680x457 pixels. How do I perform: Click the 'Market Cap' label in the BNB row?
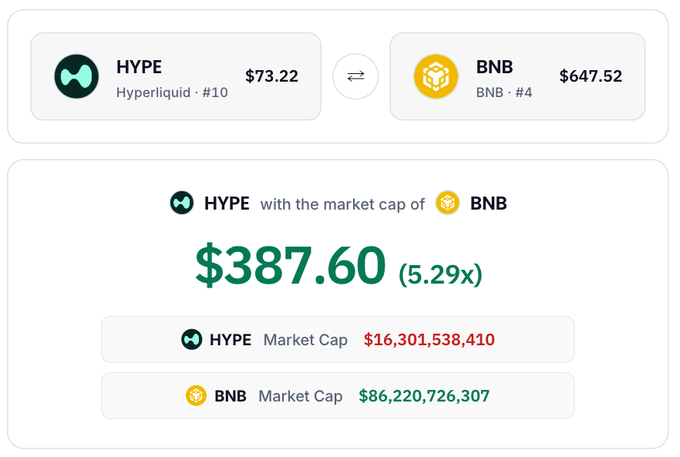pos(301,396)
